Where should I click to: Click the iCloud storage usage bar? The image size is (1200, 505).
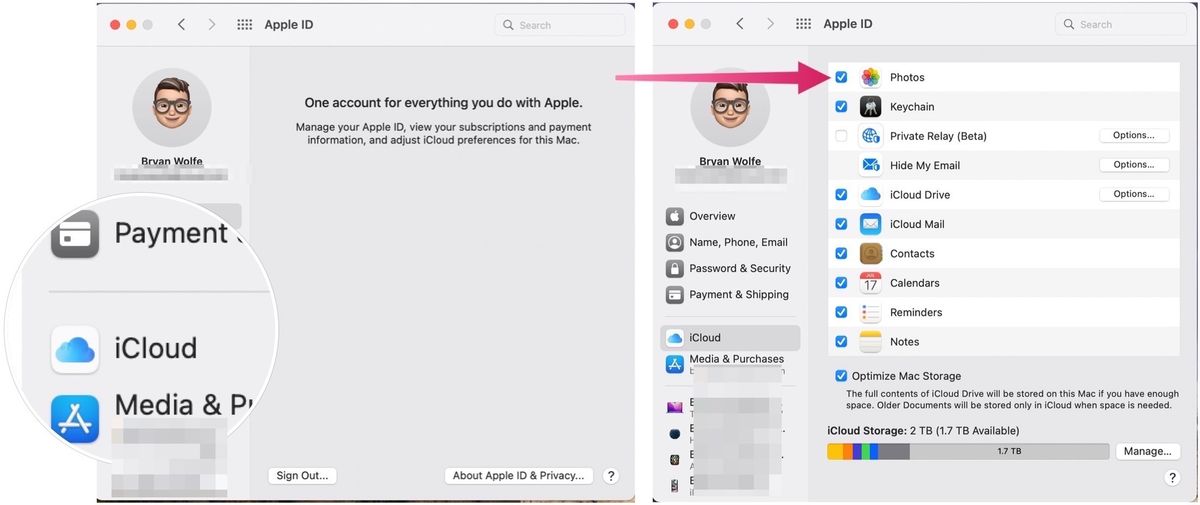click(x=968, y=452)
